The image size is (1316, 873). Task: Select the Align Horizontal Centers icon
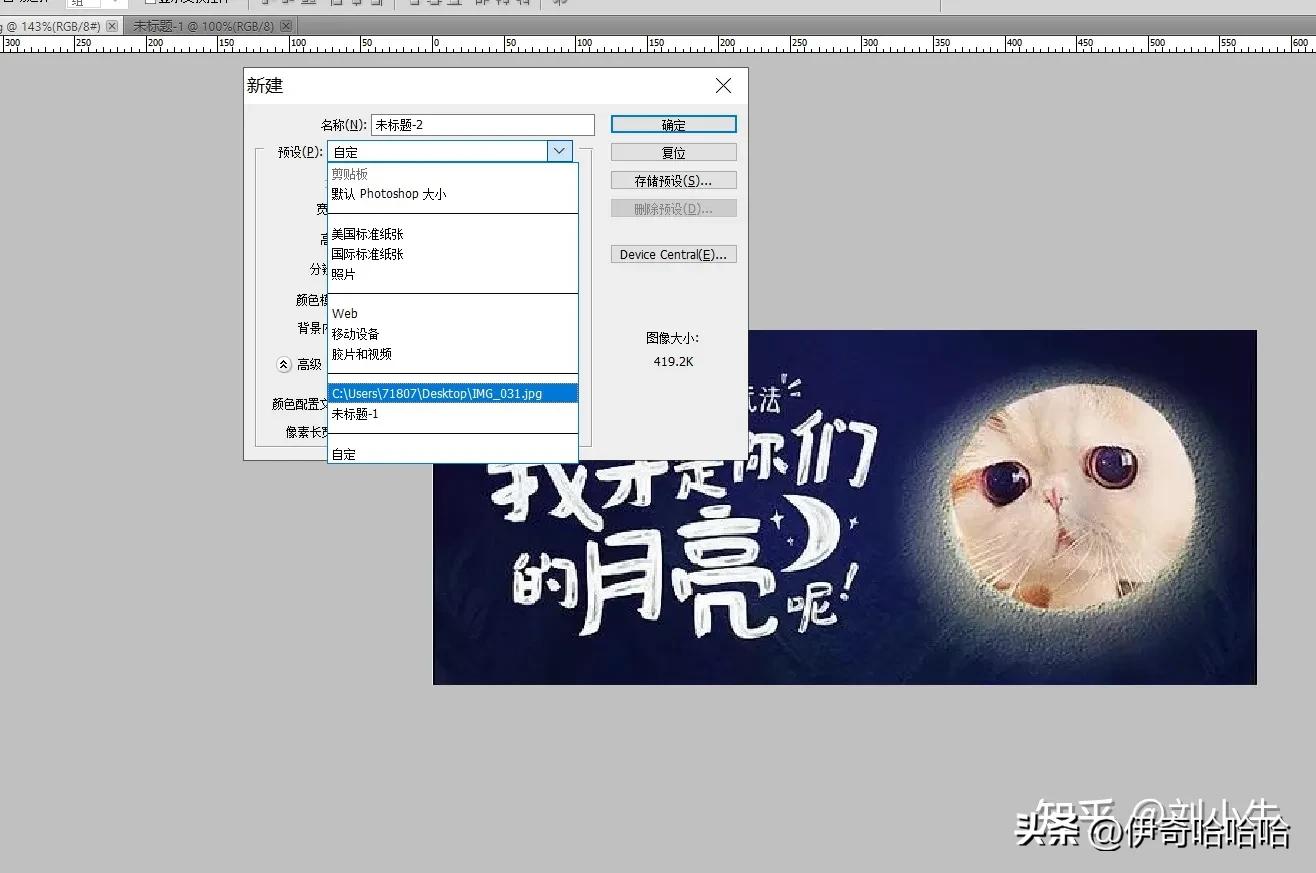355,3
